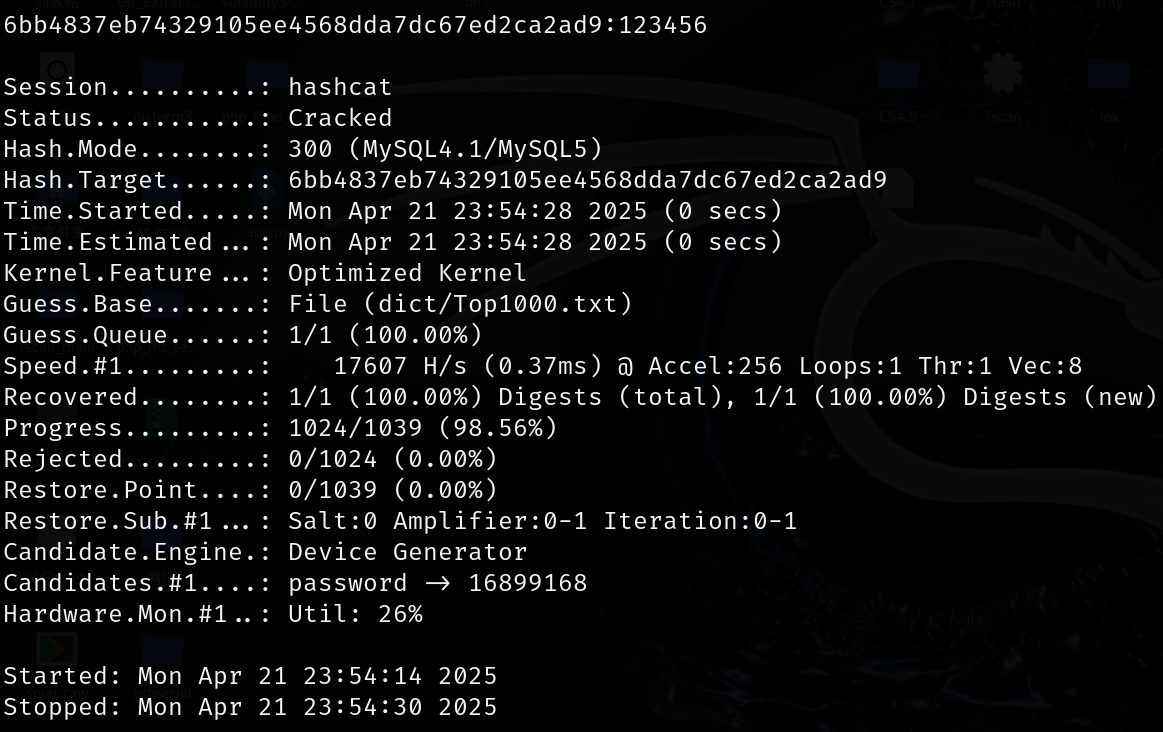Viewport: 1163px width, 732px height.
Task: Click the hardware Util: 26% reading
Action: [x=355, y=614]
